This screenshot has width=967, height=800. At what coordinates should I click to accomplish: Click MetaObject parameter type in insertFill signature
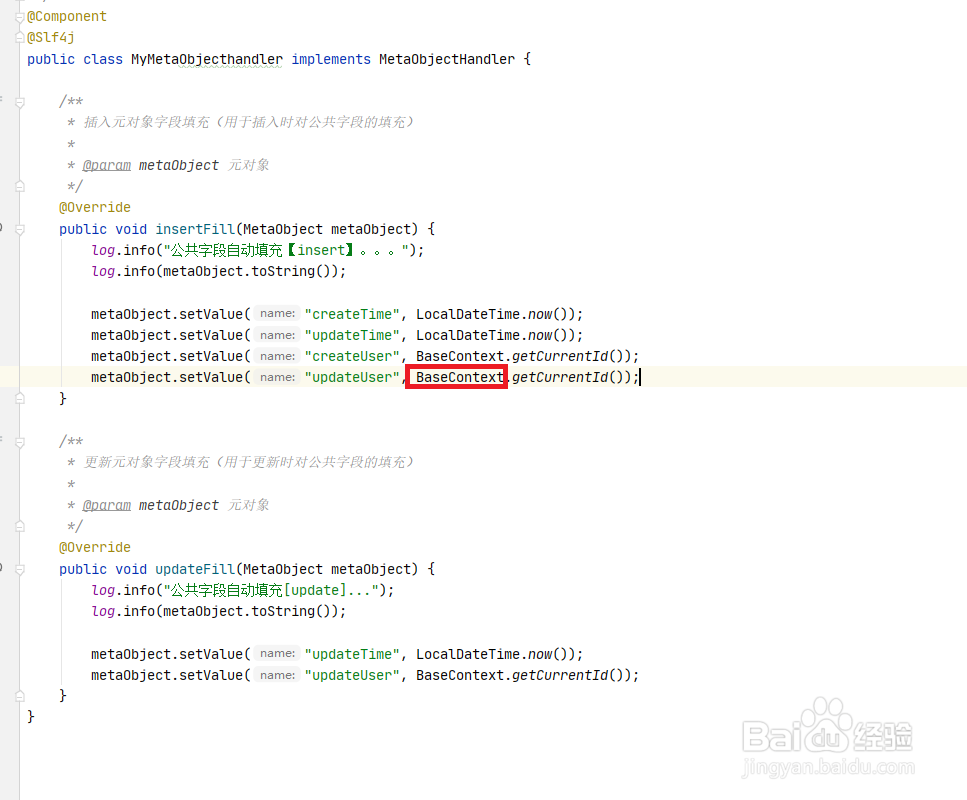(x=283, y=229)
